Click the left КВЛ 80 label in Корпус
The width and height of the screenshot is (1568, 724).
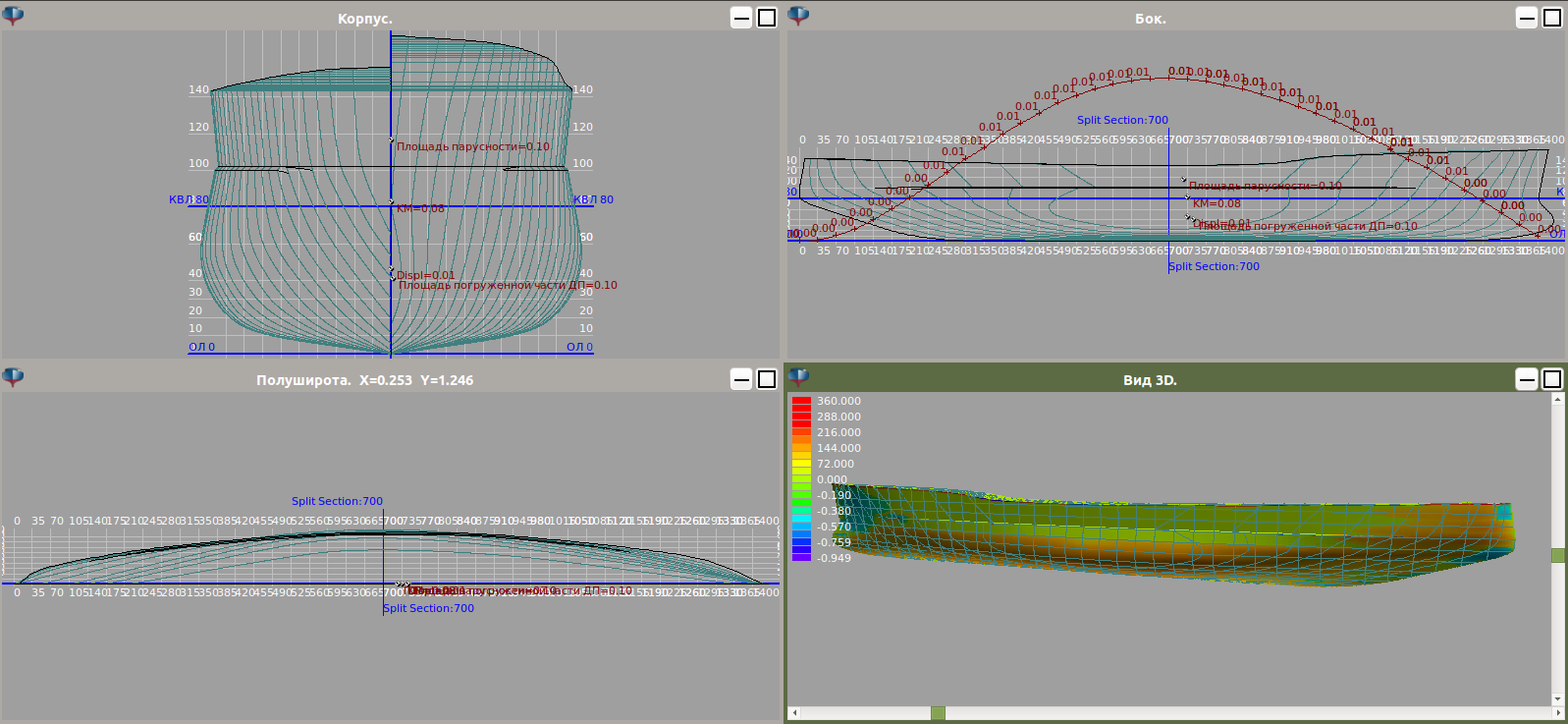189,199
